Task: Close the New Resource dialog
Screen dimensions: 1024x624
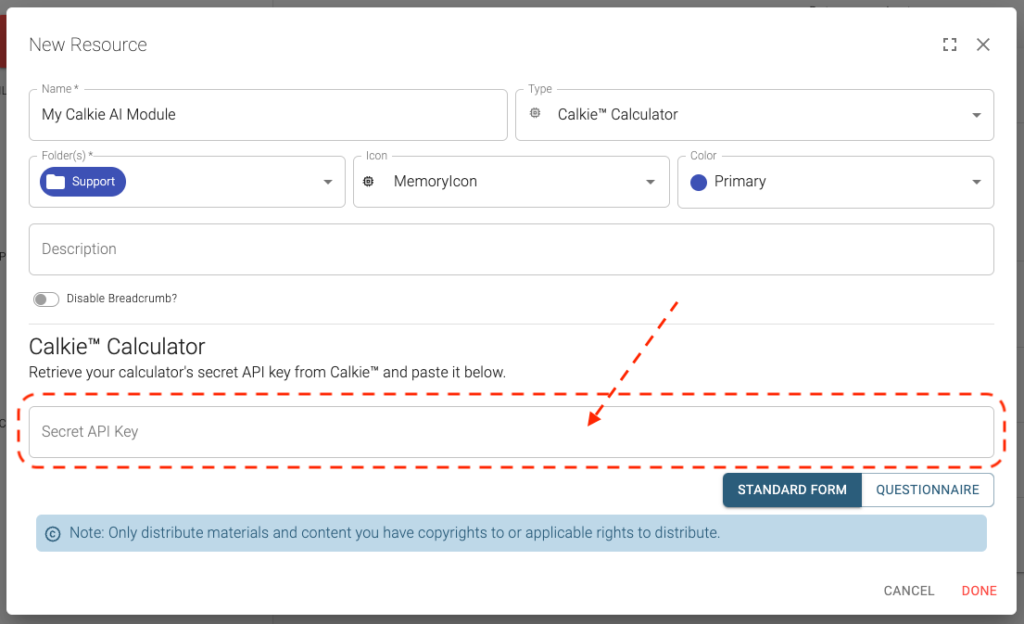Action: [983, 45]
